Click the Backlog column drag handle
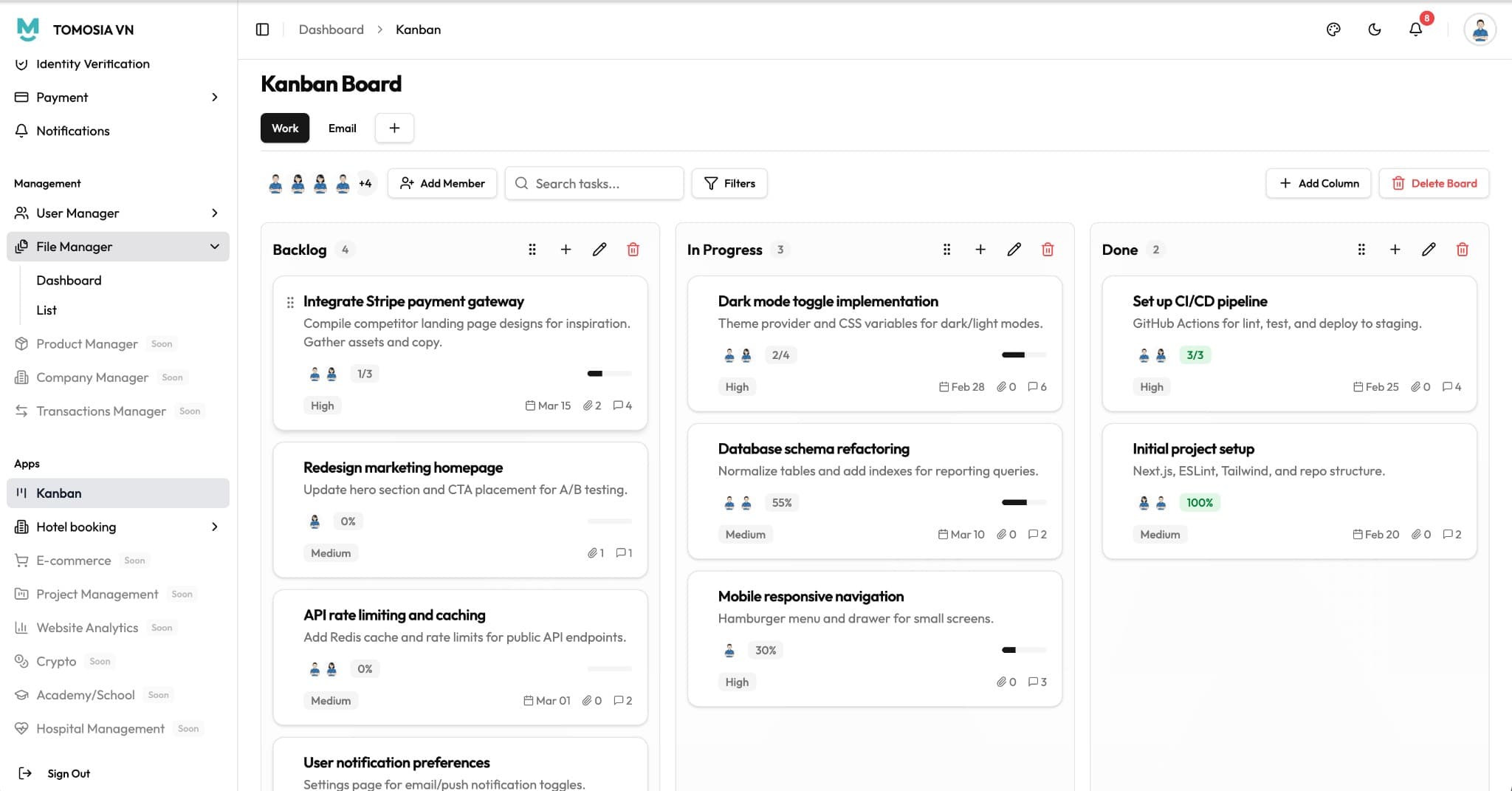 [532, 250]
